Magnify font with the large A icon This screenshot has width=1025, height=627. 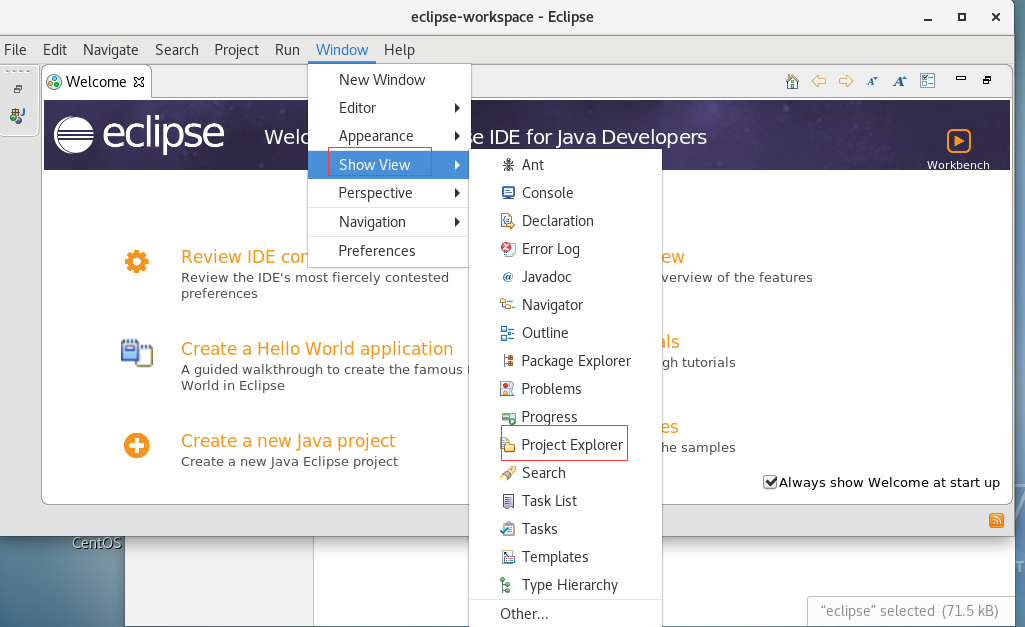click(900, 81)
